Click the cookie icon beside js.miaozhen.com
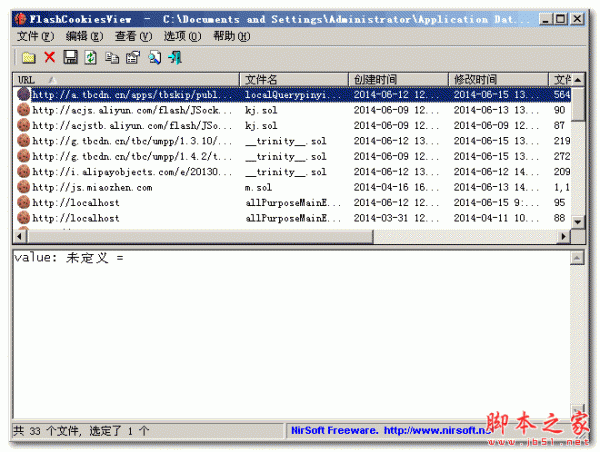The width and height of the screenshot is (600, 452). [23, 187]
